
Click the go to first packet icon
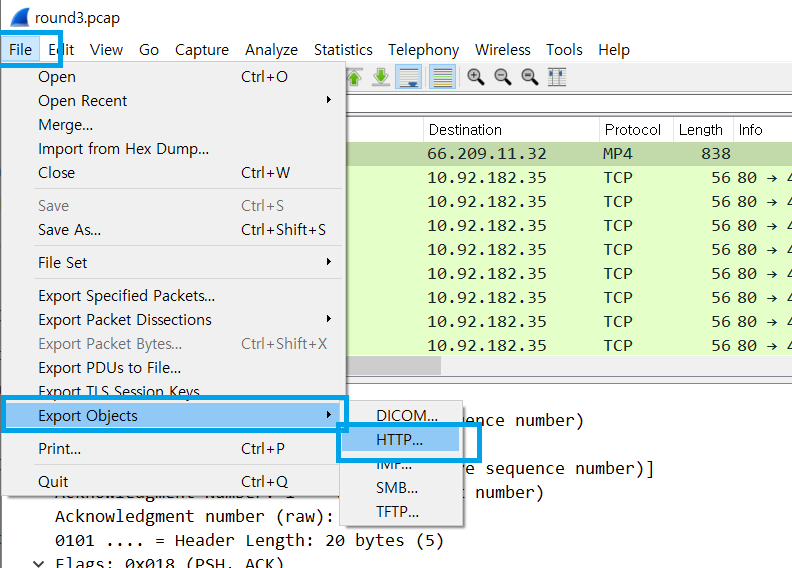tap(355, 77)
